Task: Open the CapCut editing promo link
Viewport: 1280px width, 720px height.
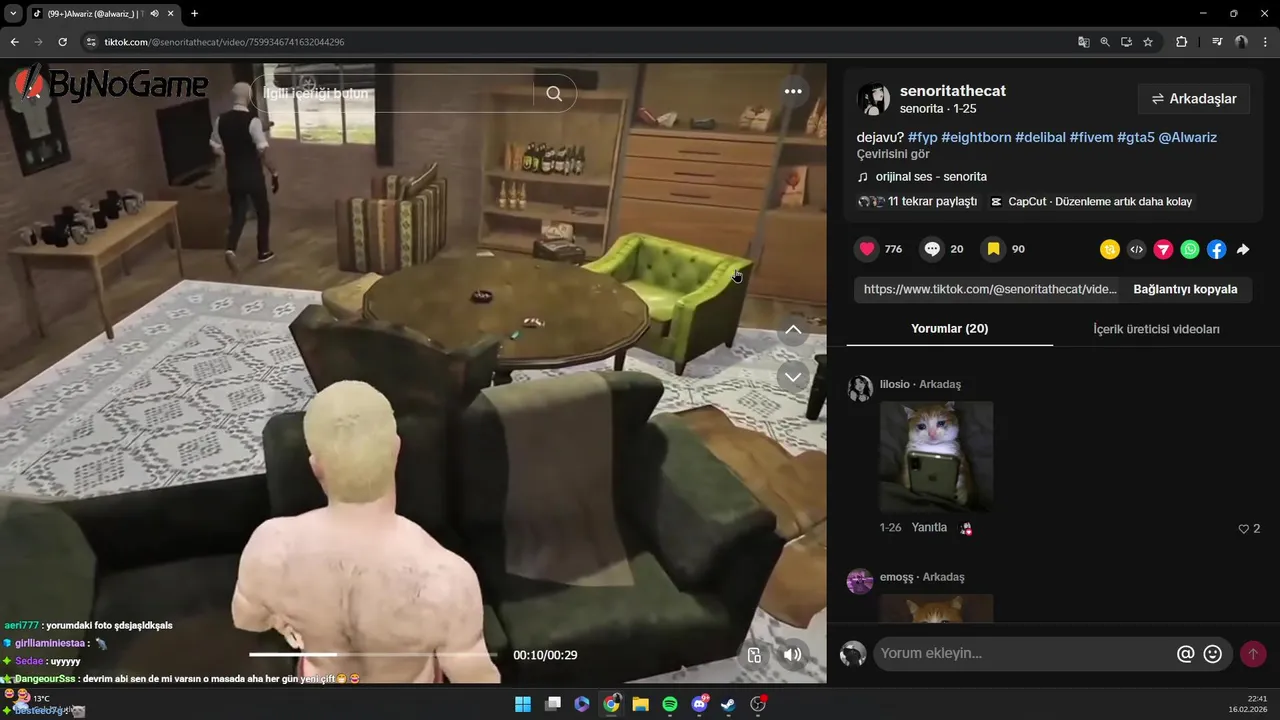Action: 1091,201
